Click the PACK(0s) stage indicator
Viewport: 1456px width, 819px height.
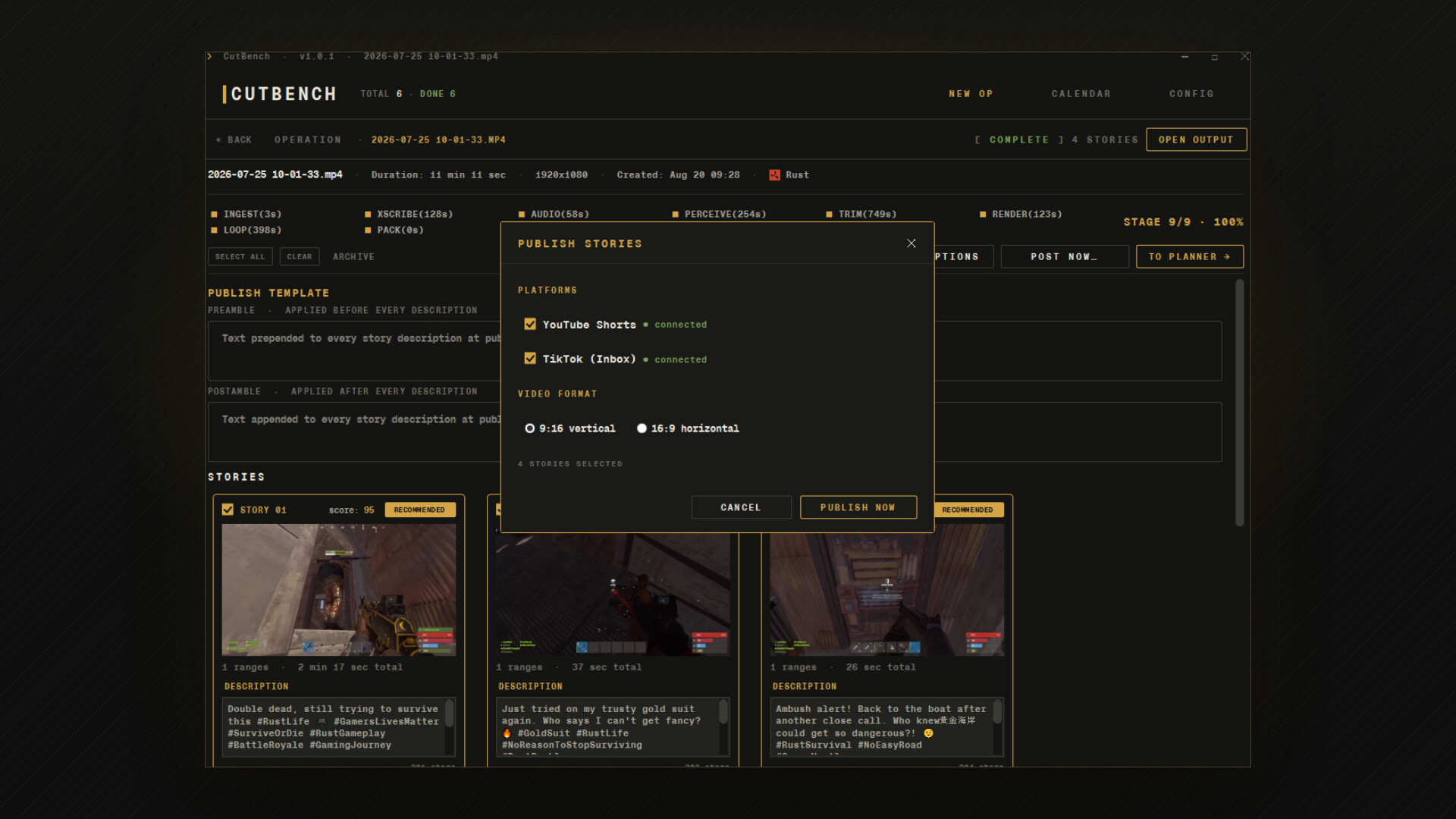tap(394, 230)
